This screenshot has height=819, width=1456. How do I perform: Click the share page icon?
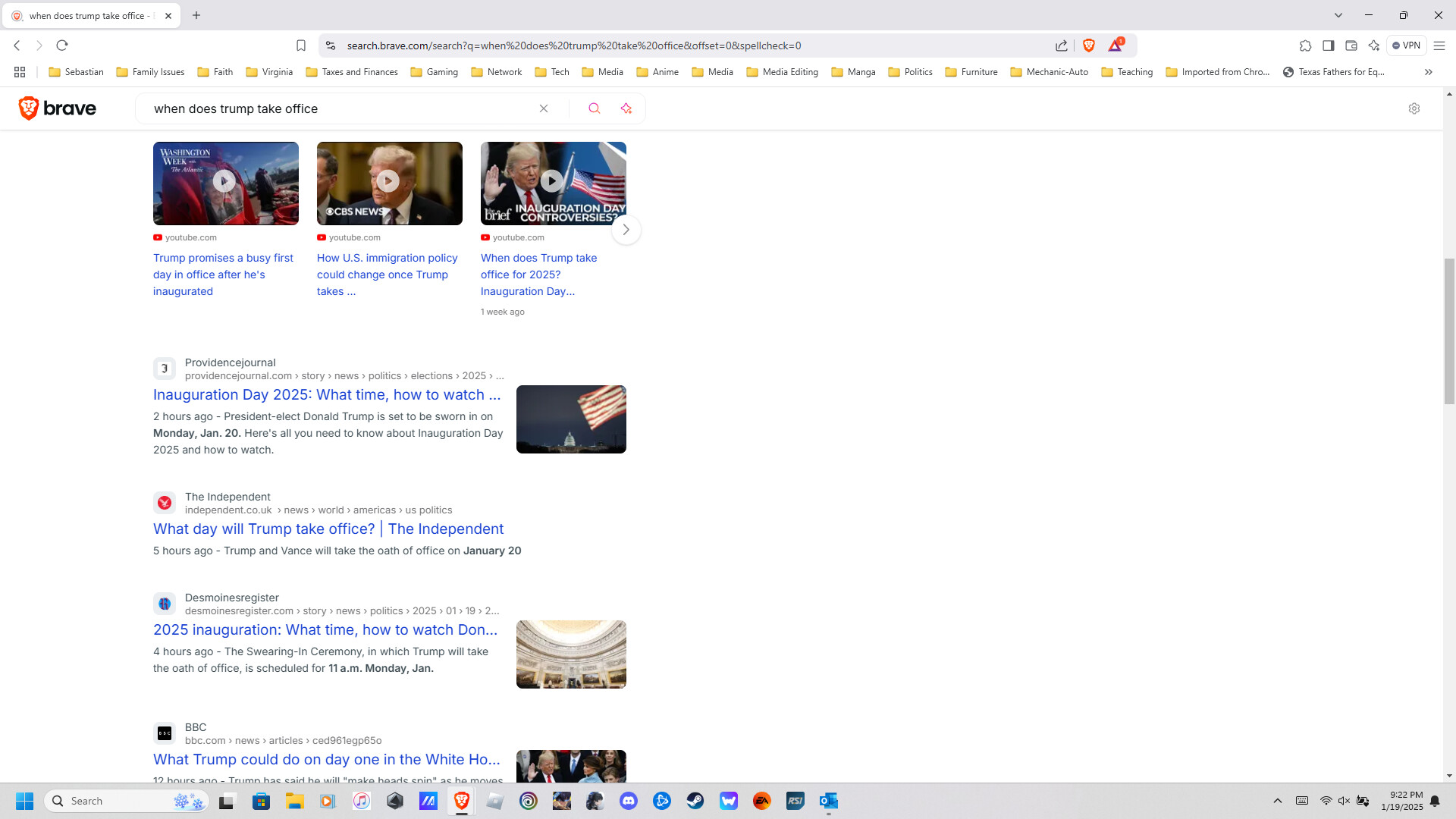pos(1062,45)
